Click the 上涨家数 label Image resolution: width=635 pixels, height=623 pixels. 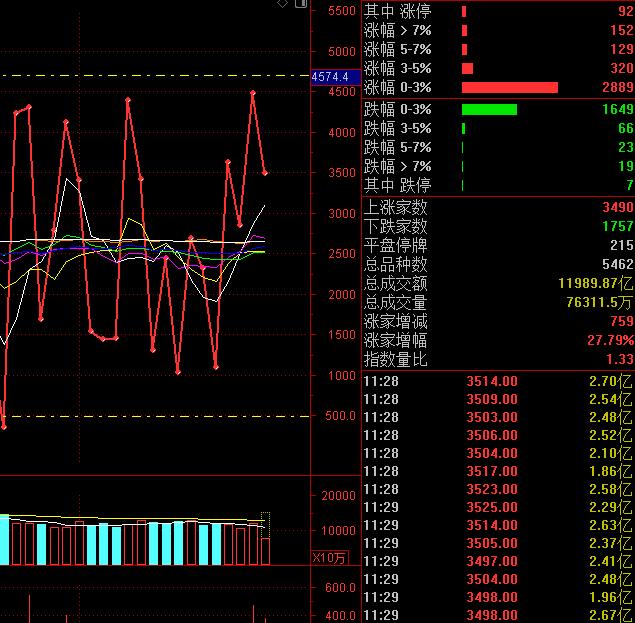coord(395,207)
